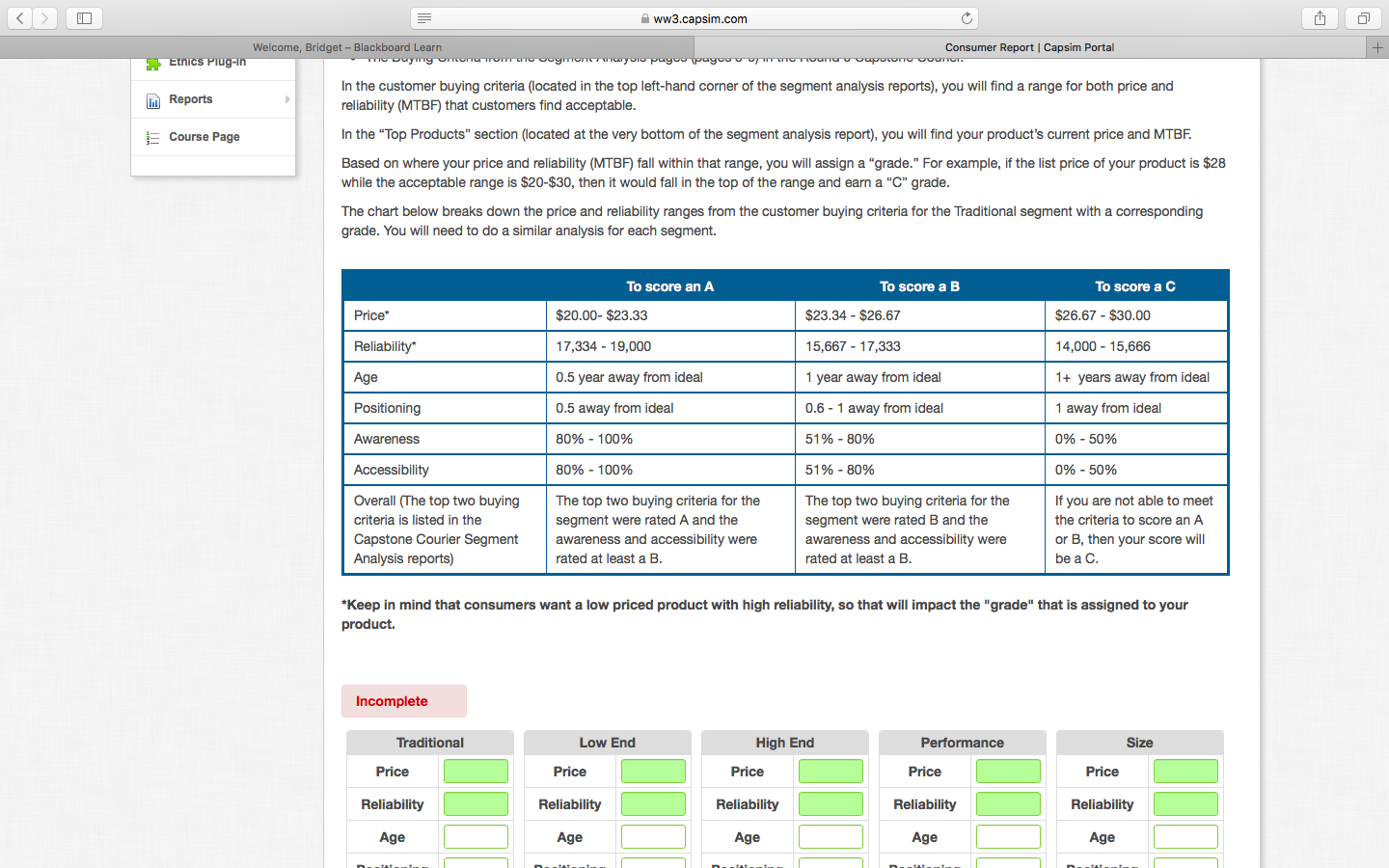The image size is (1389, 868).
Task: Open a new tab with plus button
Action: point(1377,47)
